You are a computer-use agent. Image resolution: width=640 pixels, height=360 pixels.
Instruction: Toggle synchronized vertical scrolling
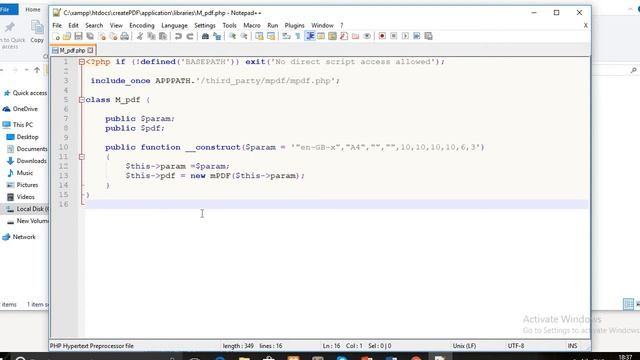pyautogui.click(x=259, y=36)
